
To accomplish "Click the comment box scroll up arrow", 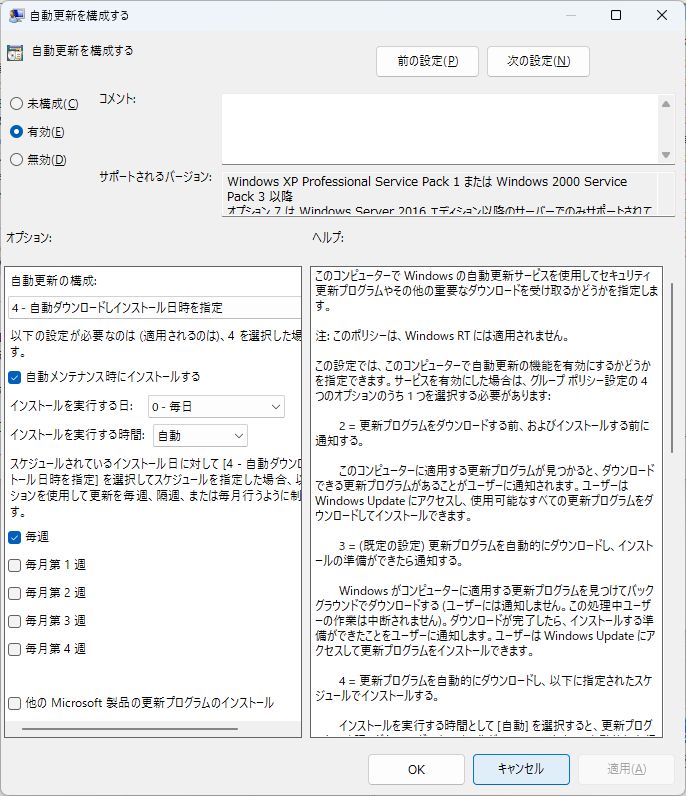I will (666, 104).
